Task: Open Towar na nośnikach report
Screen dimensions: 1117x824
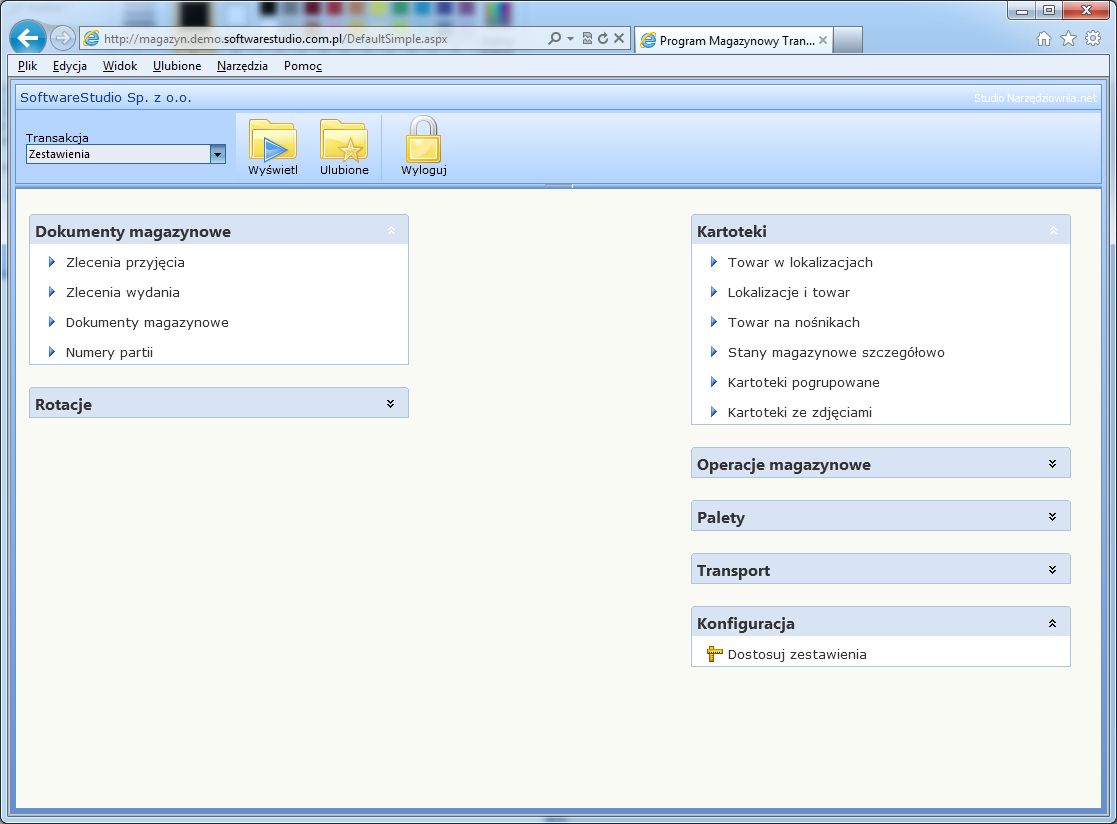Action: click(794, 322)
